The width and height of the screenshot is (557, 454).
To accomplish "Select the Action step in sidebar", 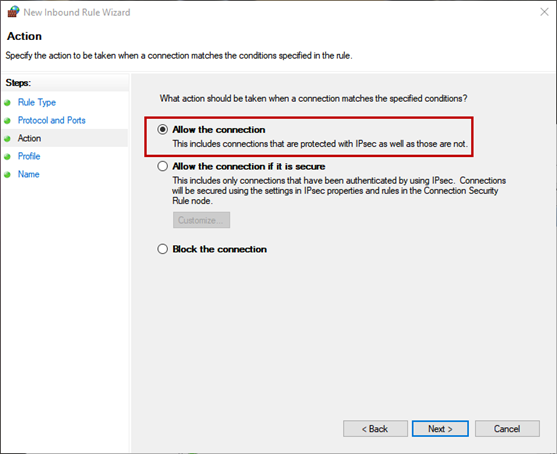I will [x=29, y=138].
